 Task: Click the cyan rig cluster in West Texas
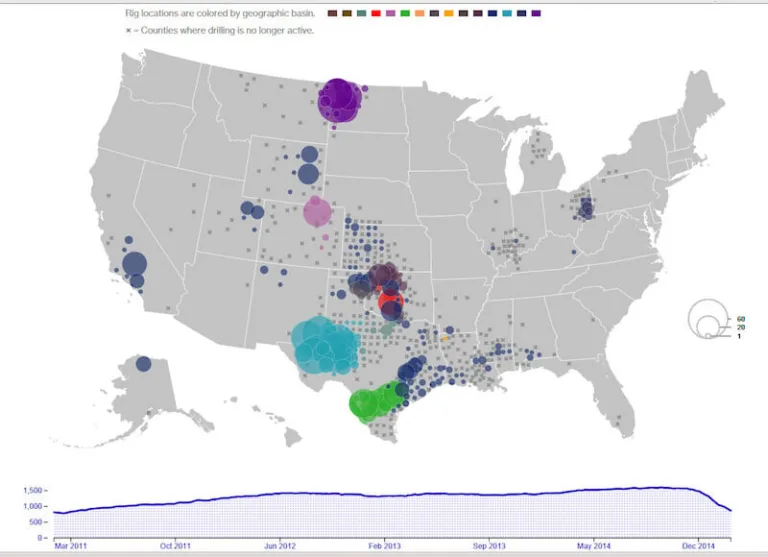click(x=324, y=345)
